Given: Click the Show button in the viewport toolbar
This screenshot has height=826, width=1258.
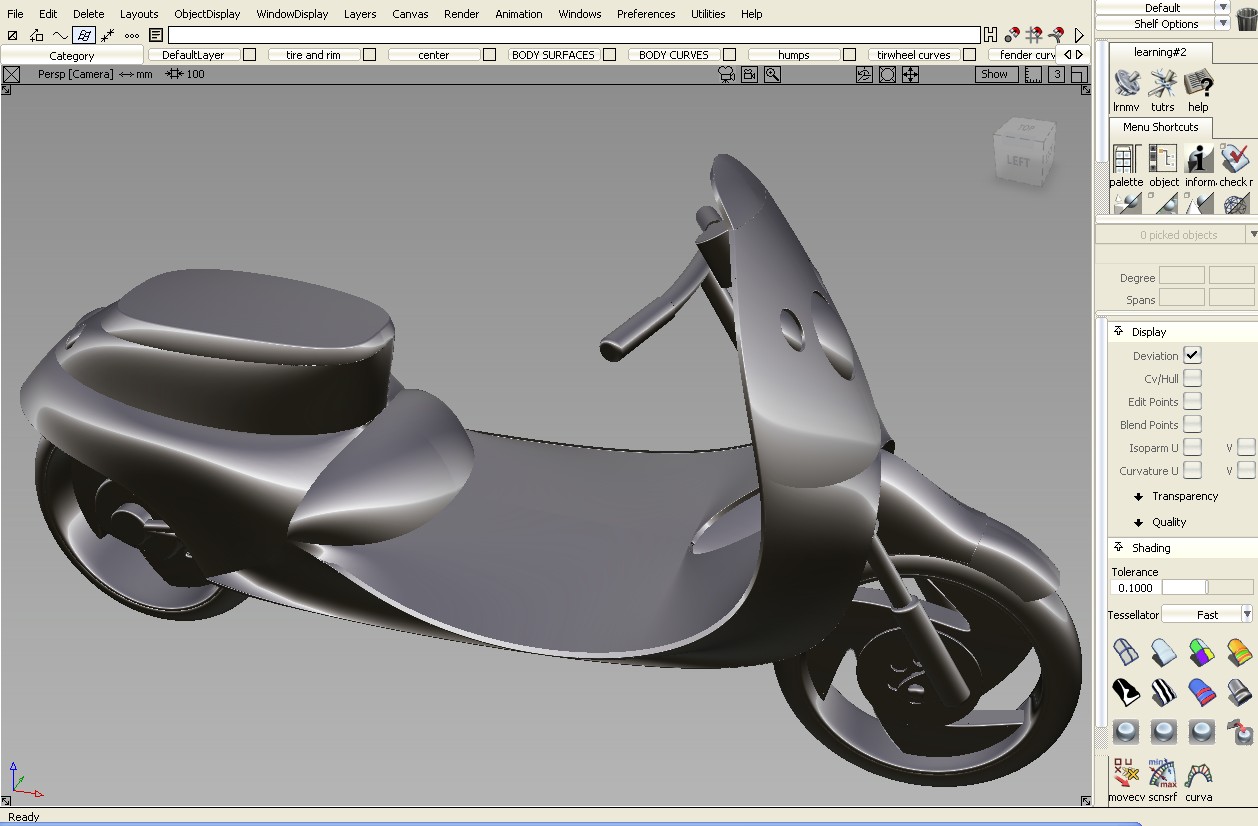Looking at the screenshot, I should 994,73.
